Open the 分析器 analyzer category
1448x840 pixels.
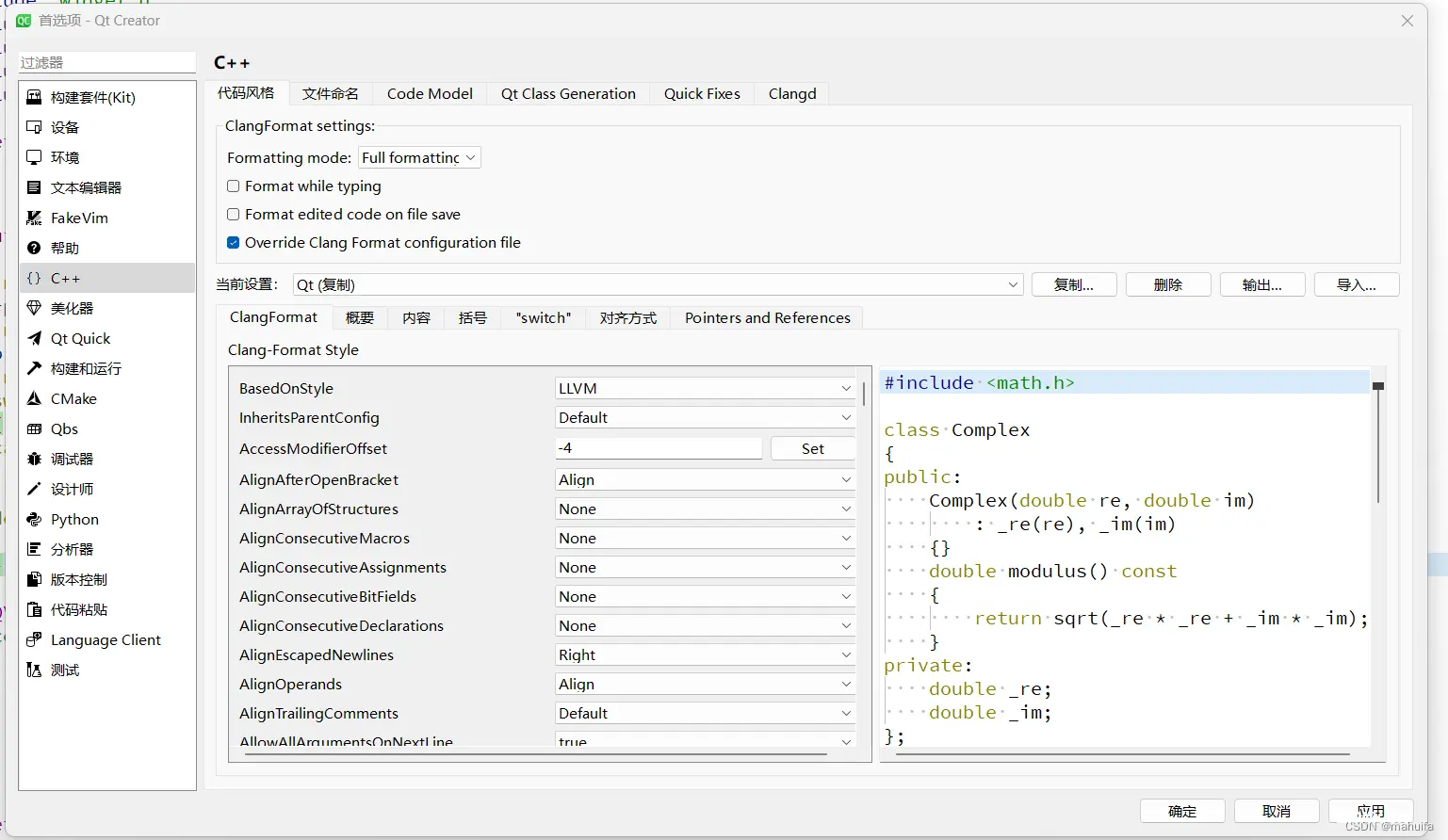pos(106,549)
